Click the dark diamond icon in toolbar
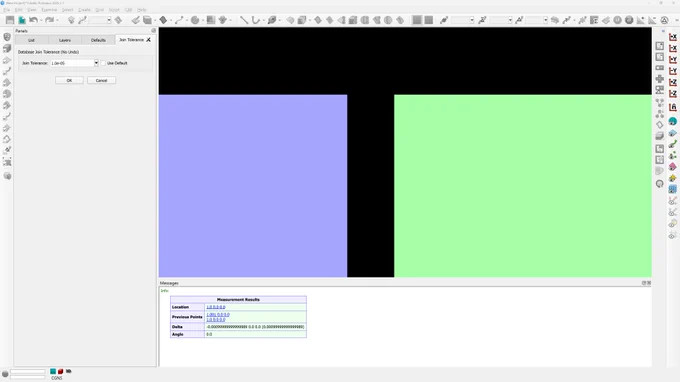 tap(163, 20)
